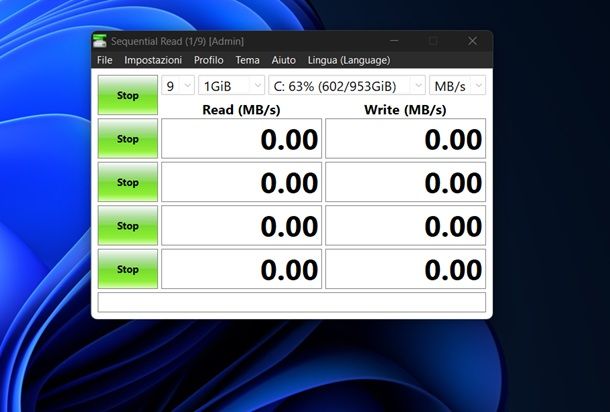Open the Lingua (Language) menu
The height and width of the screenshot is (412, 610).
(x=349, y=60)
